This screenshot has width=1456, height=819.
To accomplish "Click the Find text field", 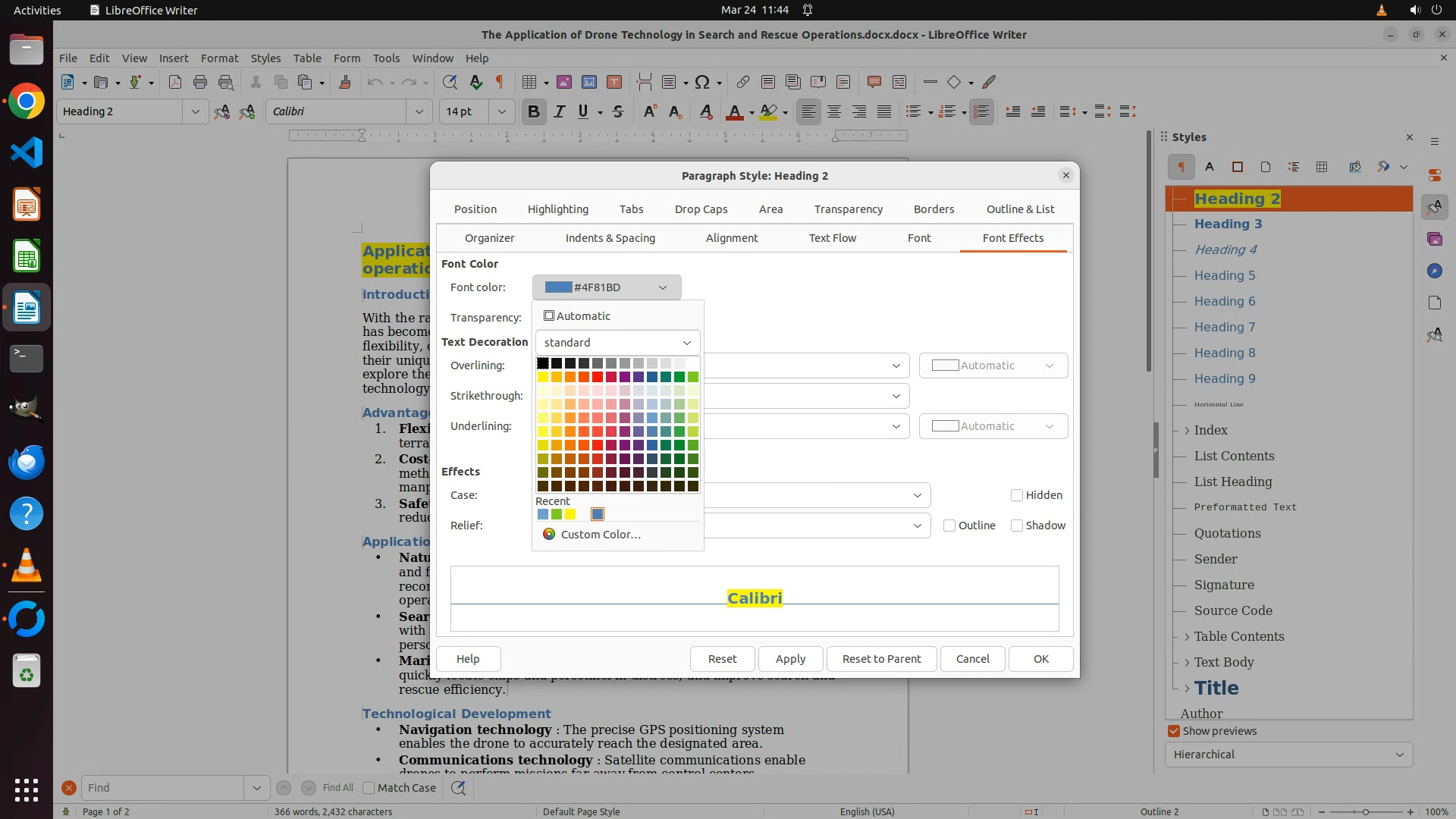I will (x=163, y=788).
